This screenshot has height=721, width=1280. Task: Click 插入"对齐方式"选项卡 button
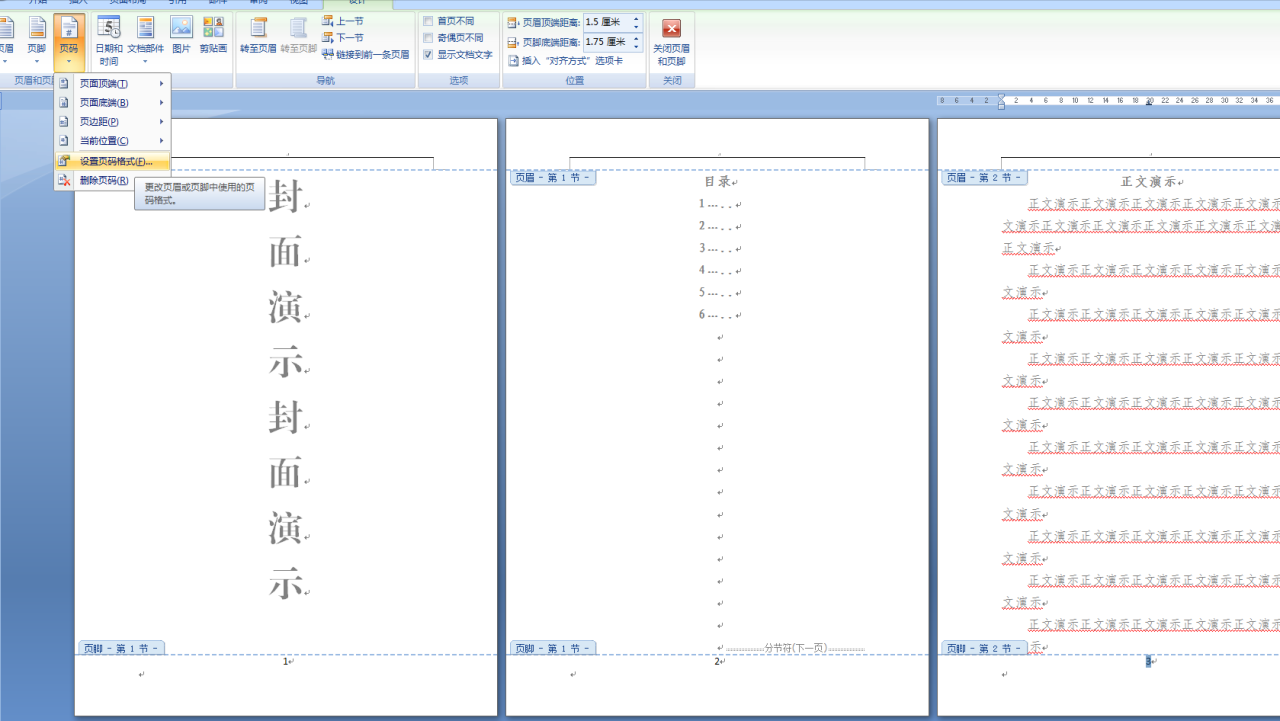(x=565, y=61)
